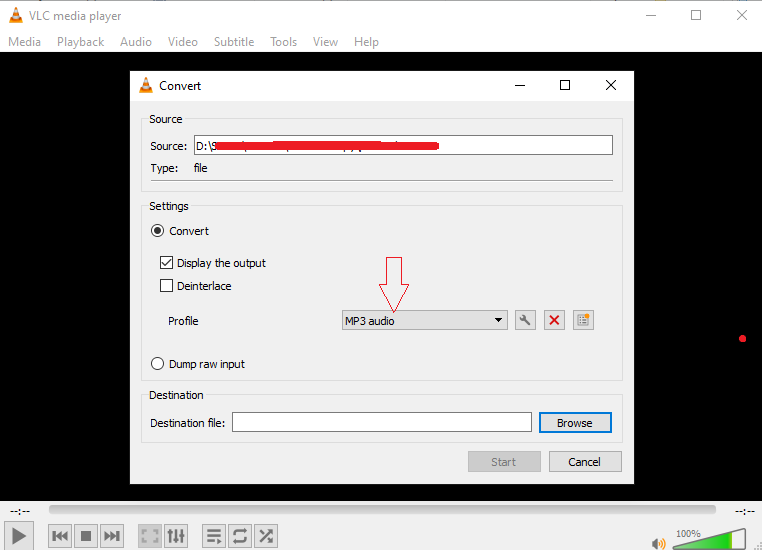The image size is (762, 550).
Task: Delete selected profile with red X
Action: coord(554,320)
